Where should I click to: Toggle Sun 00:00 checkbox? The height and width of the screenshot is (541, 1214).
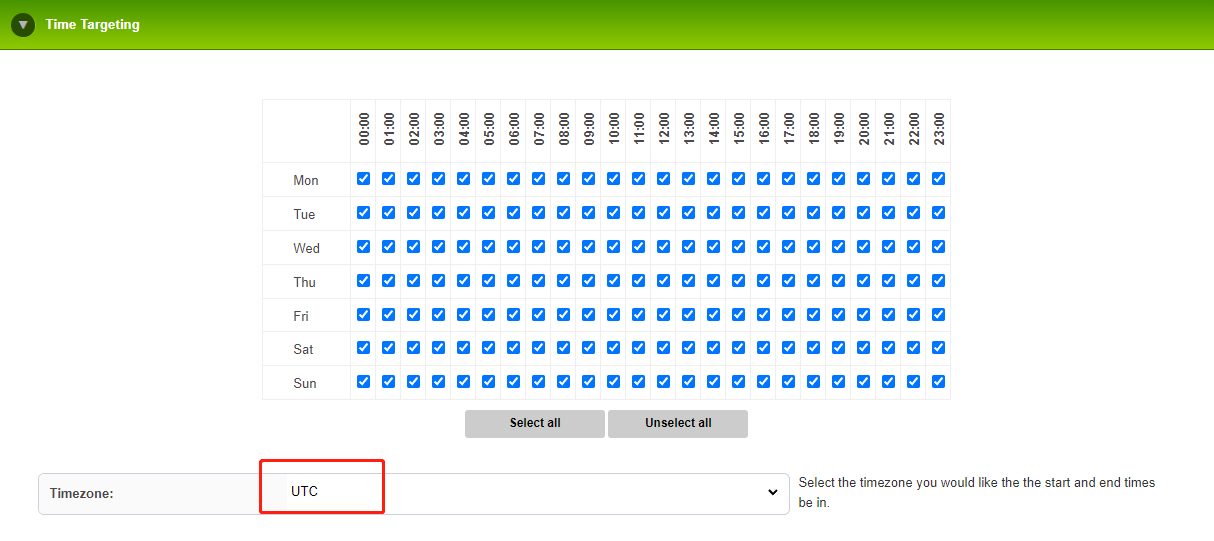(x=363, y=382)
